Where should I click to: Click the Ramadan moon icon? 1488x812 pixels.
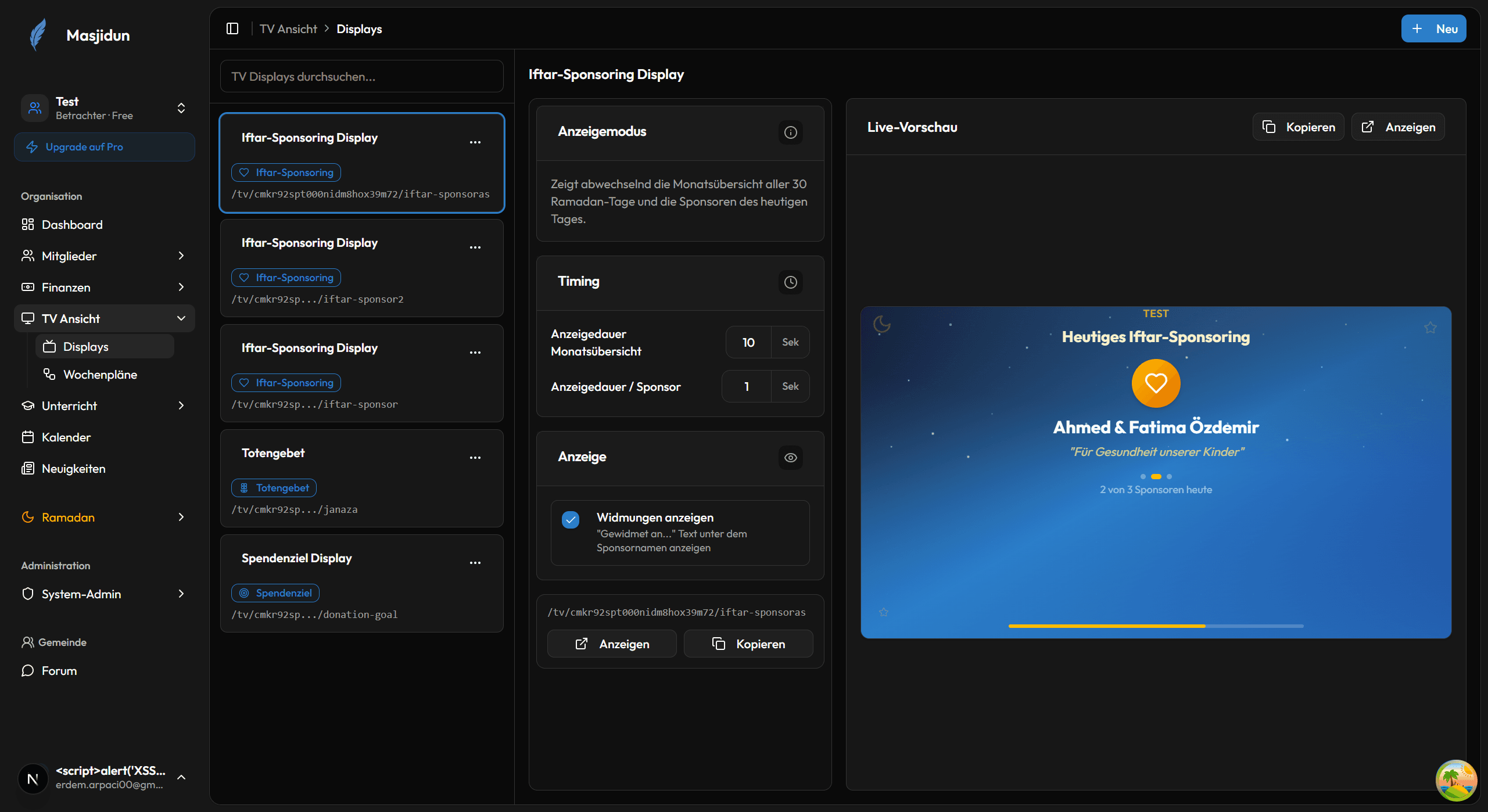click(x=27, y=517)
